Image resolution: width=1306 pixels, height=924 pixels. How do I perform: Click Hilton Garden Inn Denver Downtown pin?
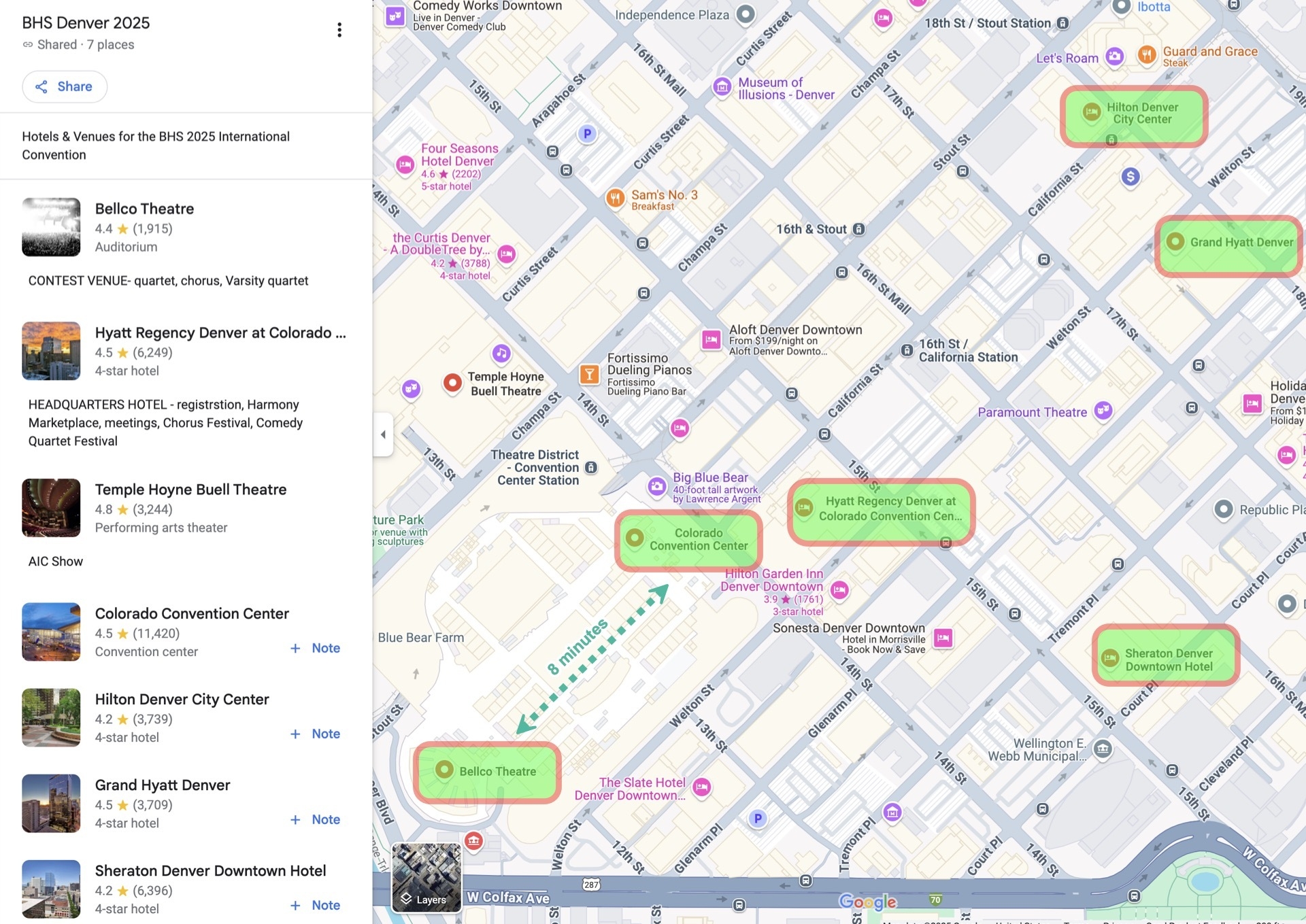840,589
